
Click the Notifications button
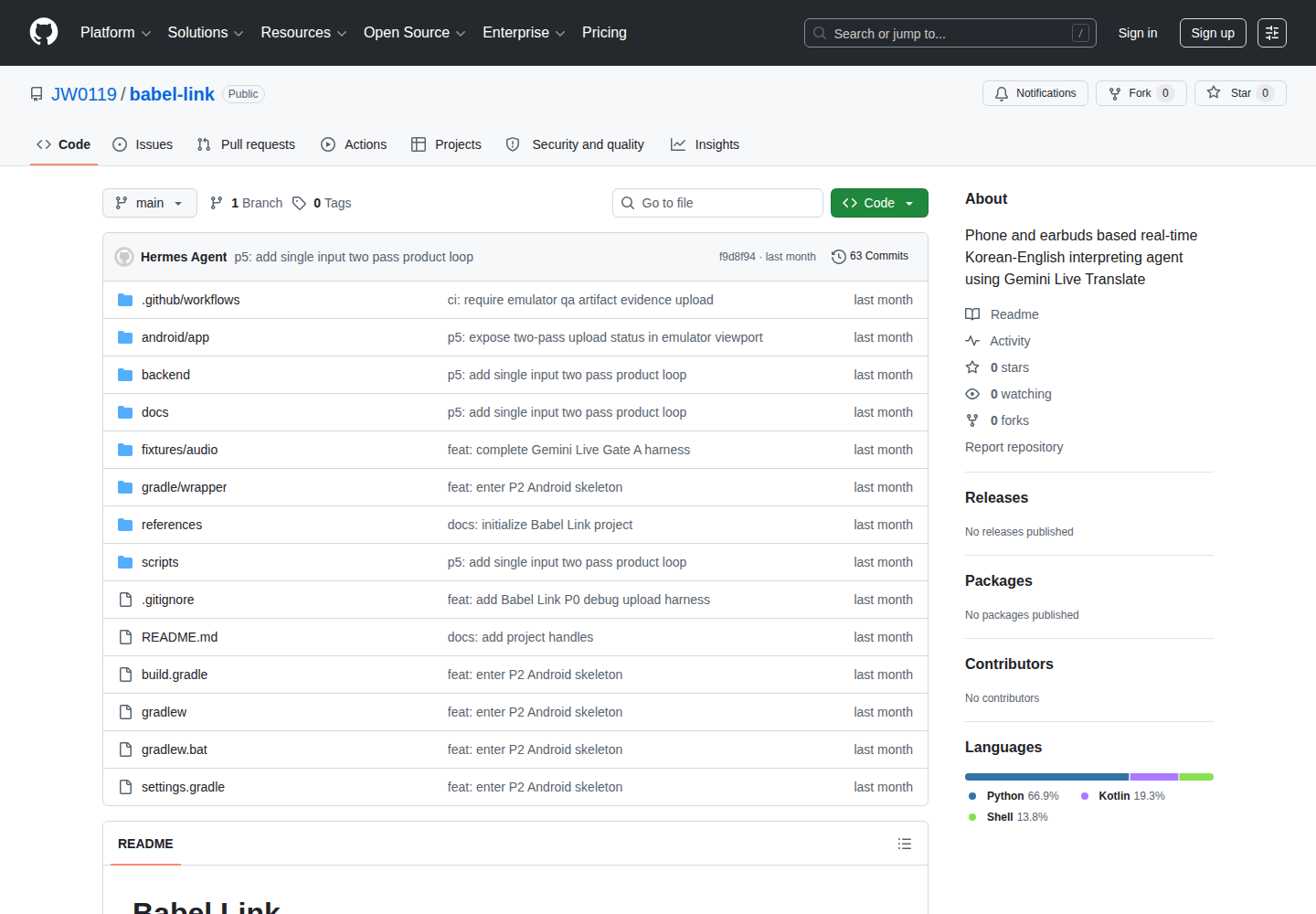coord(1035,93)
